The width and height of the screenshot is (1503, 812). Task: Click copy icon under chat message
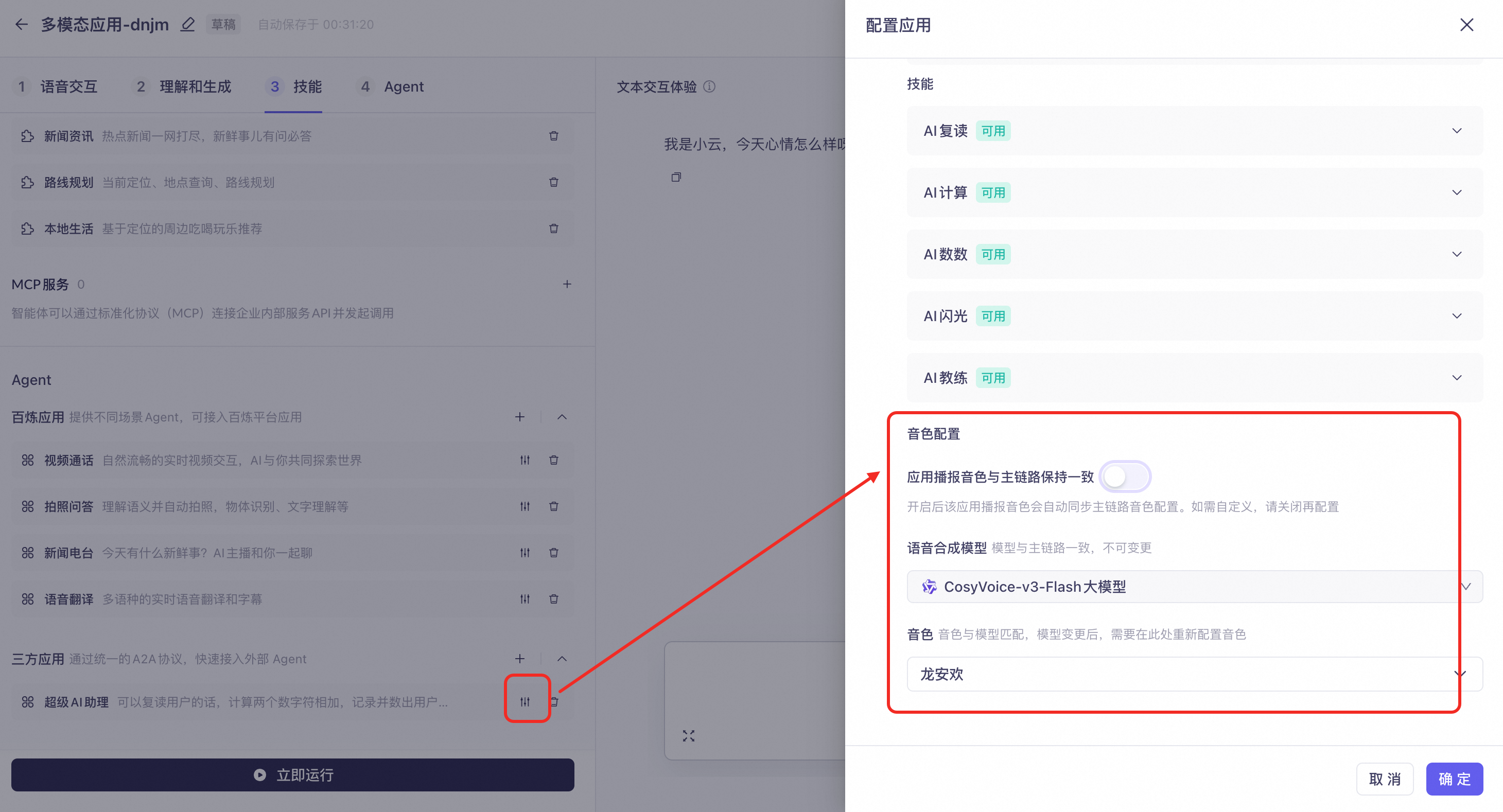coord(676,178)
